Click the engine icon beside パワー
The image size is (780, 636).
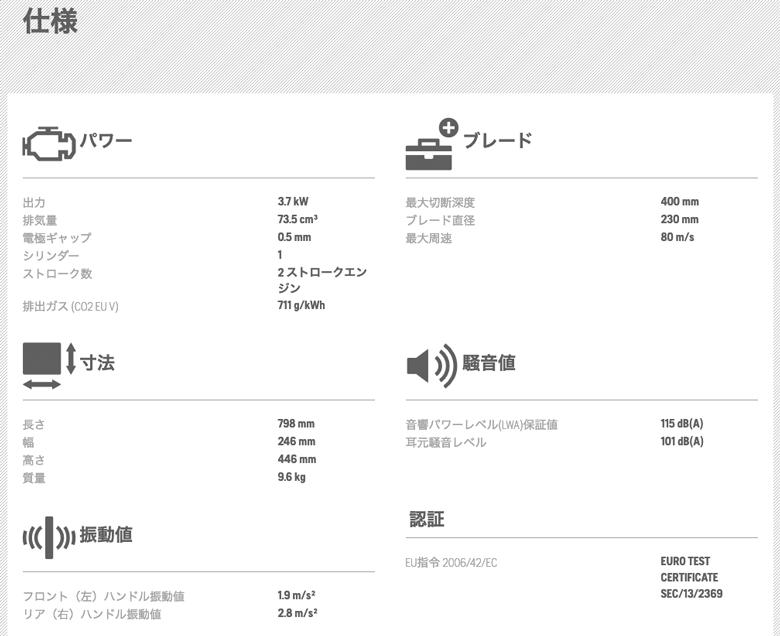[48, 142]
